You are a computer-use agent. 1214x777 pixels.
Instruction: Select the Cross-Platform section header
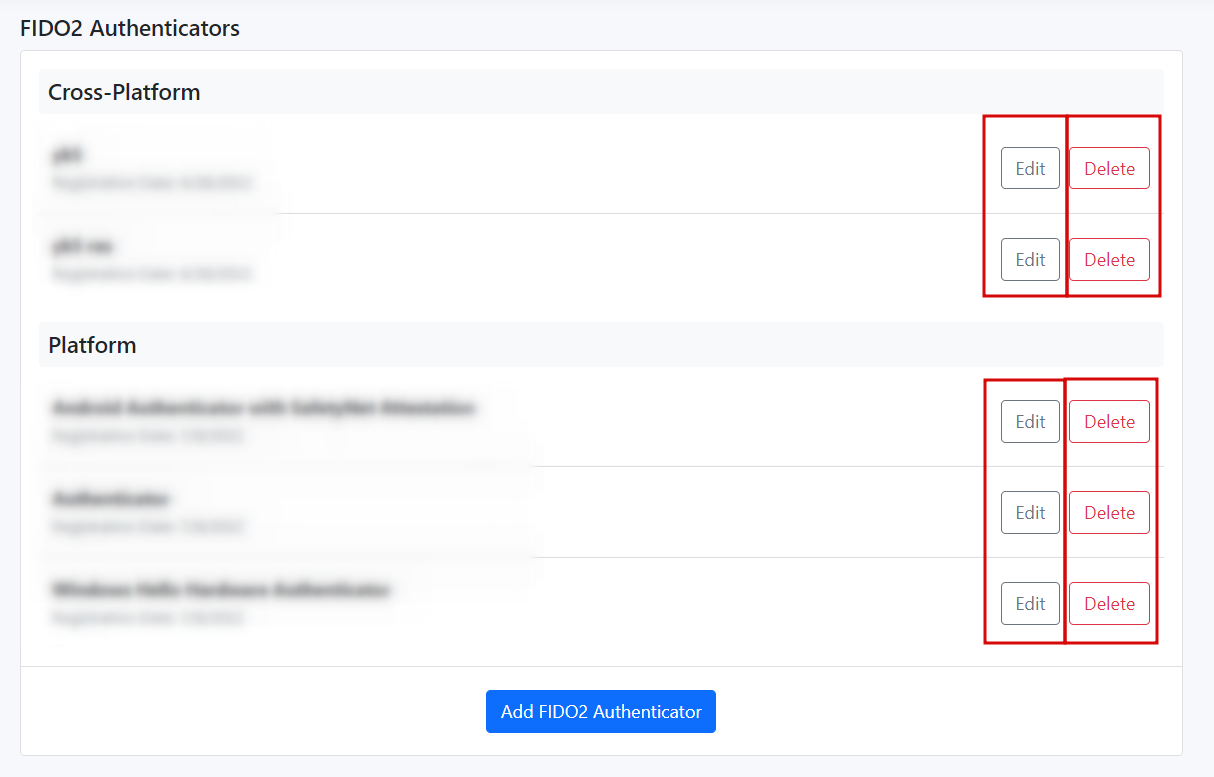pos(124,92)
